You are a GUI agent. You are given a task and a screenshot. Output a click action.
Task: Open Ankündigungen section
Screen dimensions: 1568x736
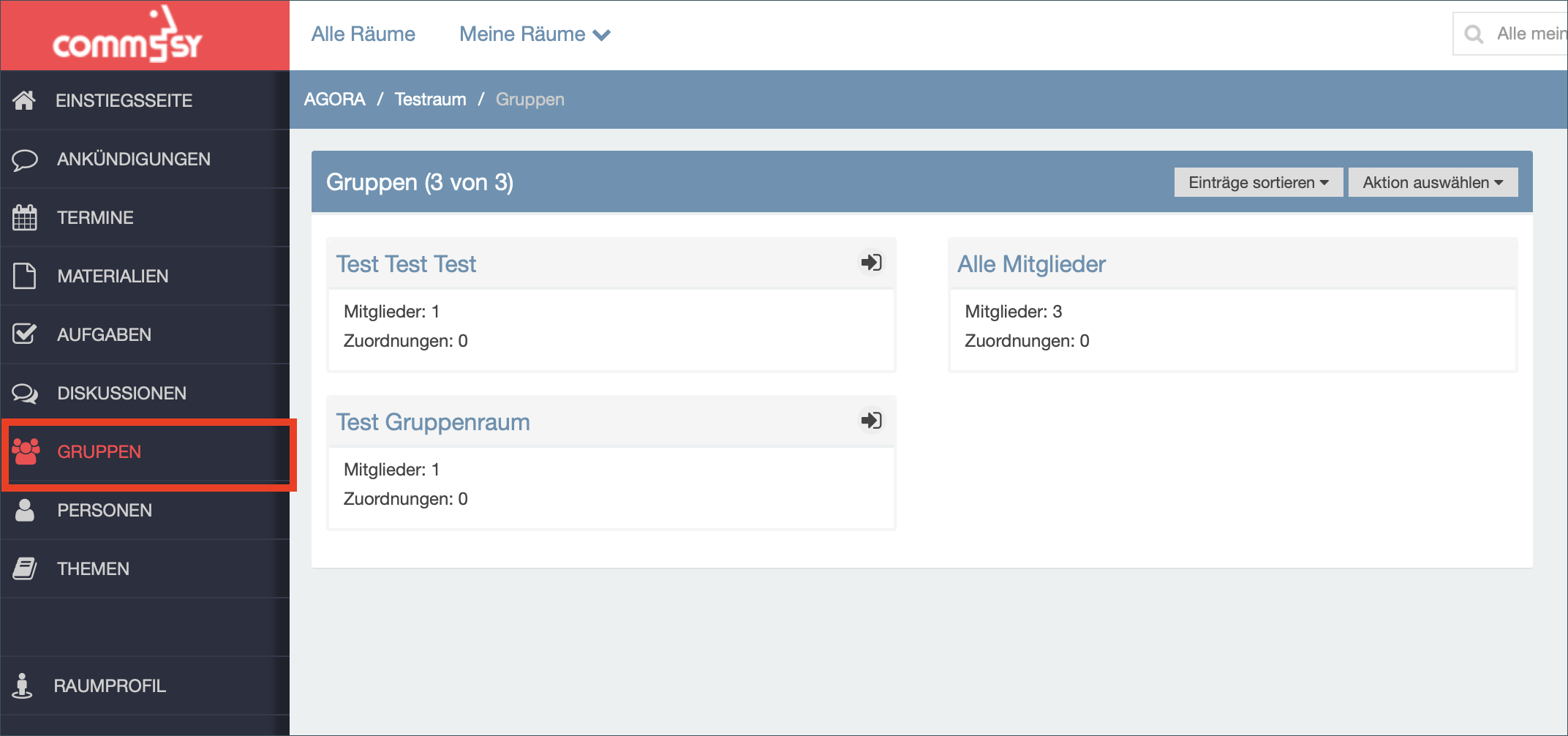tap(145, 159)
